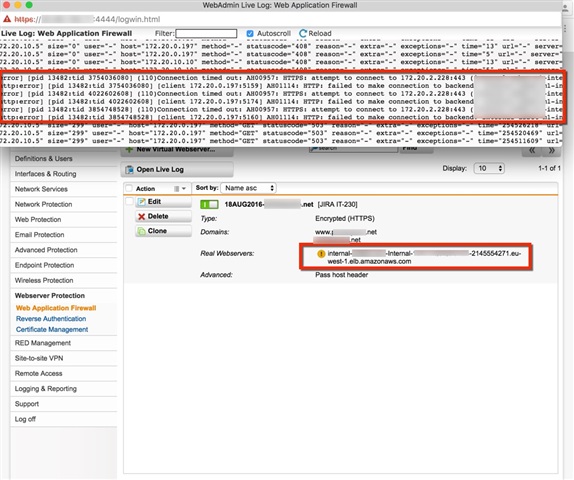Open Certificate Management submenu link
The height and width of the screenshot is (480, 574).
(52, 329)
